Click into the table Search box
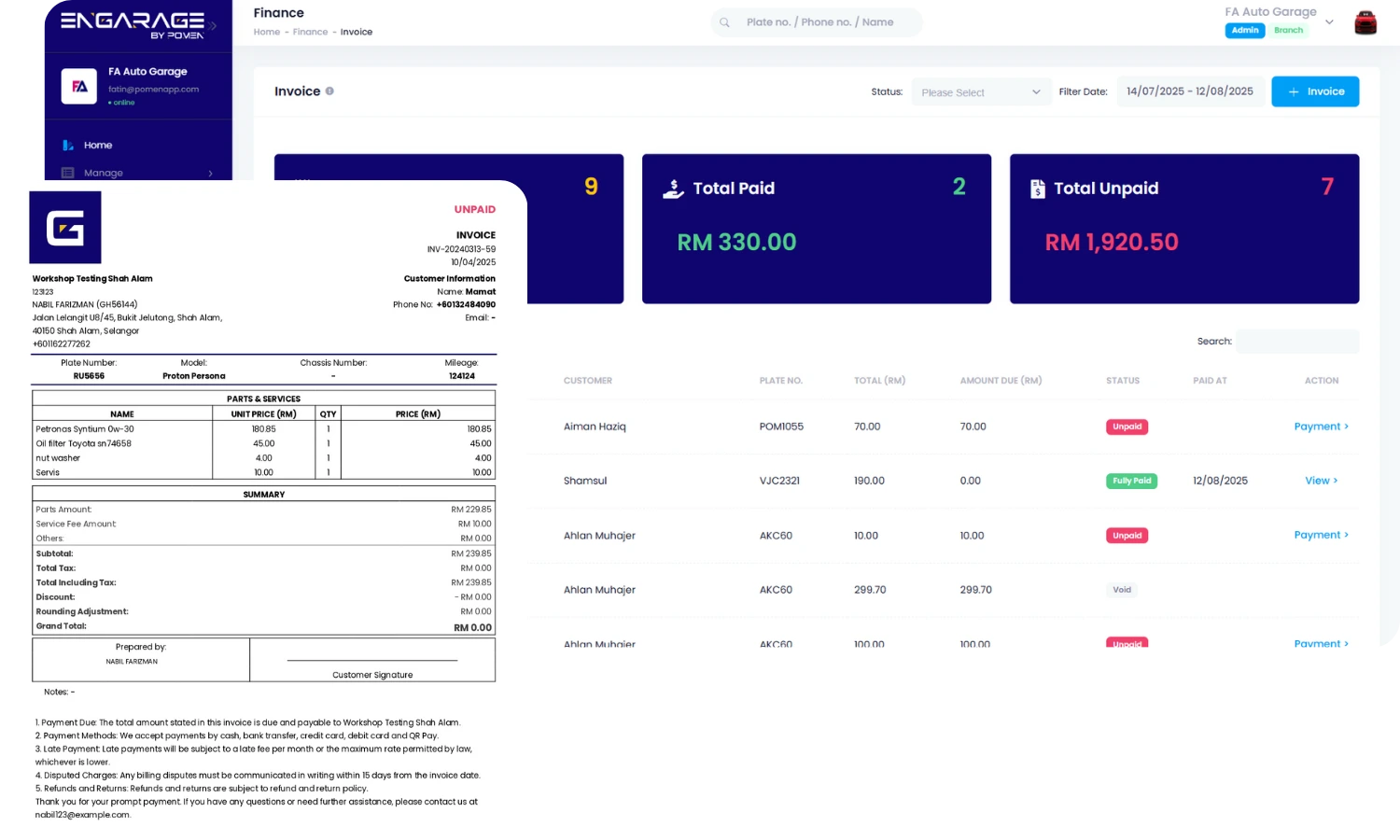 (1296, 342)
